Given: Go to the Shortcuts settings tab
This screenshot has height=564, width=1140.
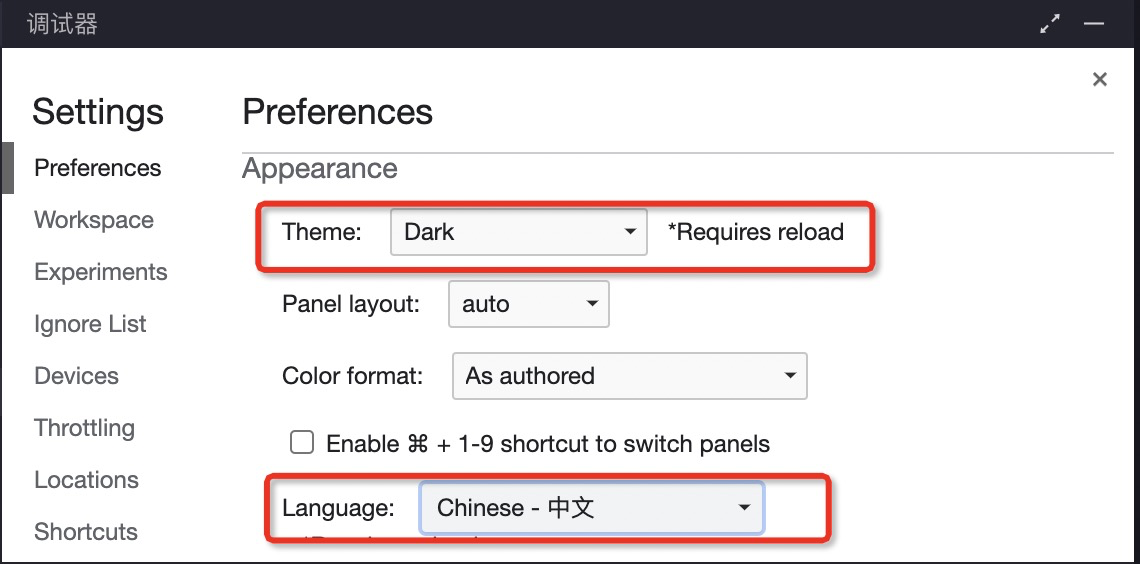Looking at the screenshot, I should 86,532.
